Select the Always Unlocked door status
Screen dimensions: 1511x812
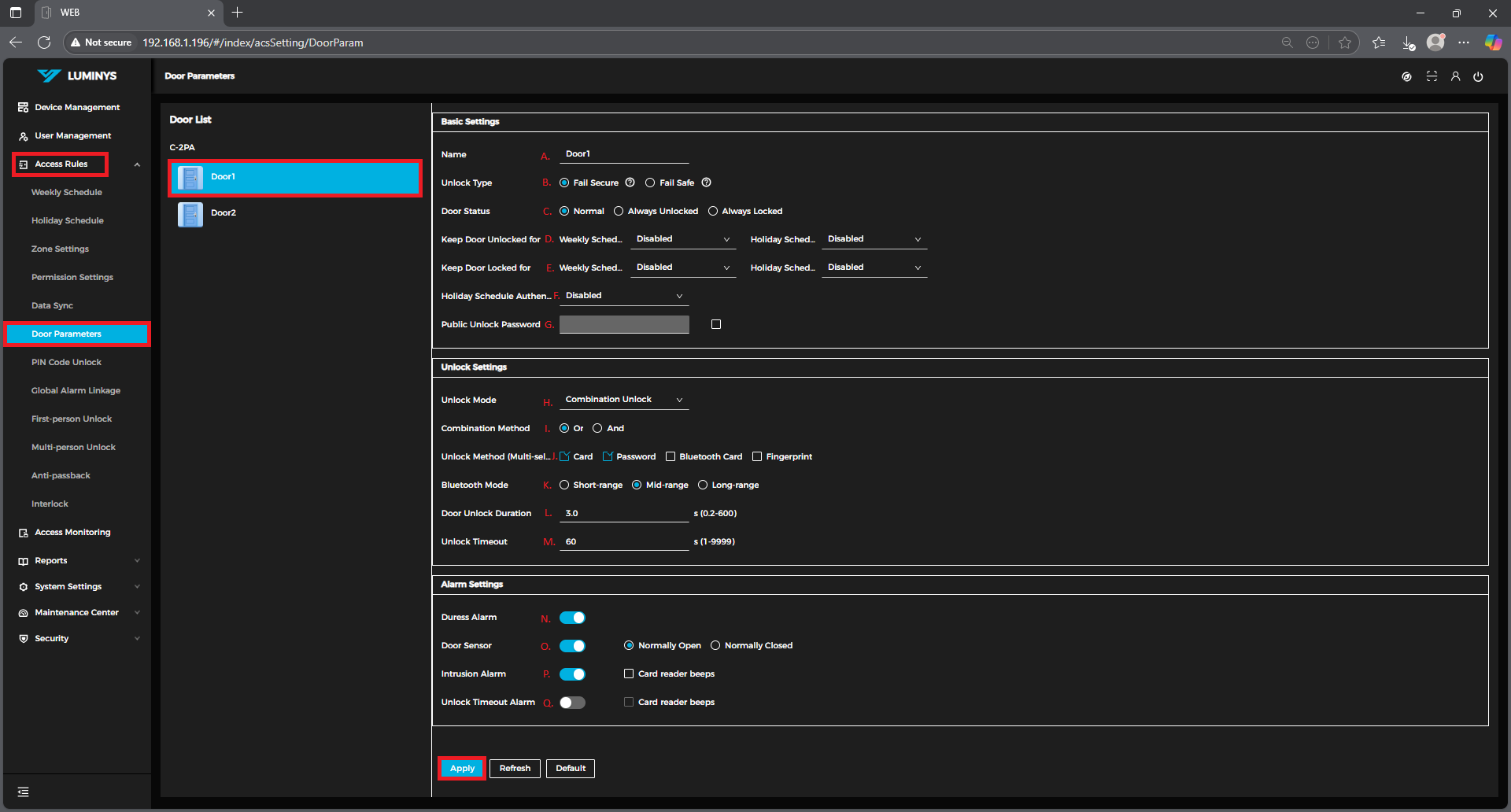[619, 211]
